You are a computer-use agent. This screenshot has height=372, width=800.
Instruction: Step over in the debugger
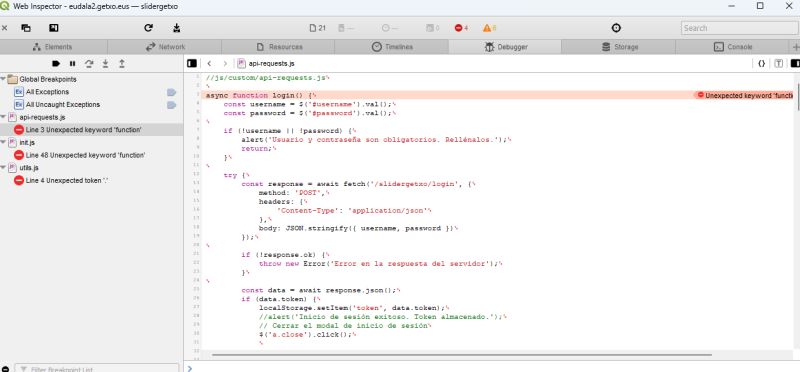point(89,64)
